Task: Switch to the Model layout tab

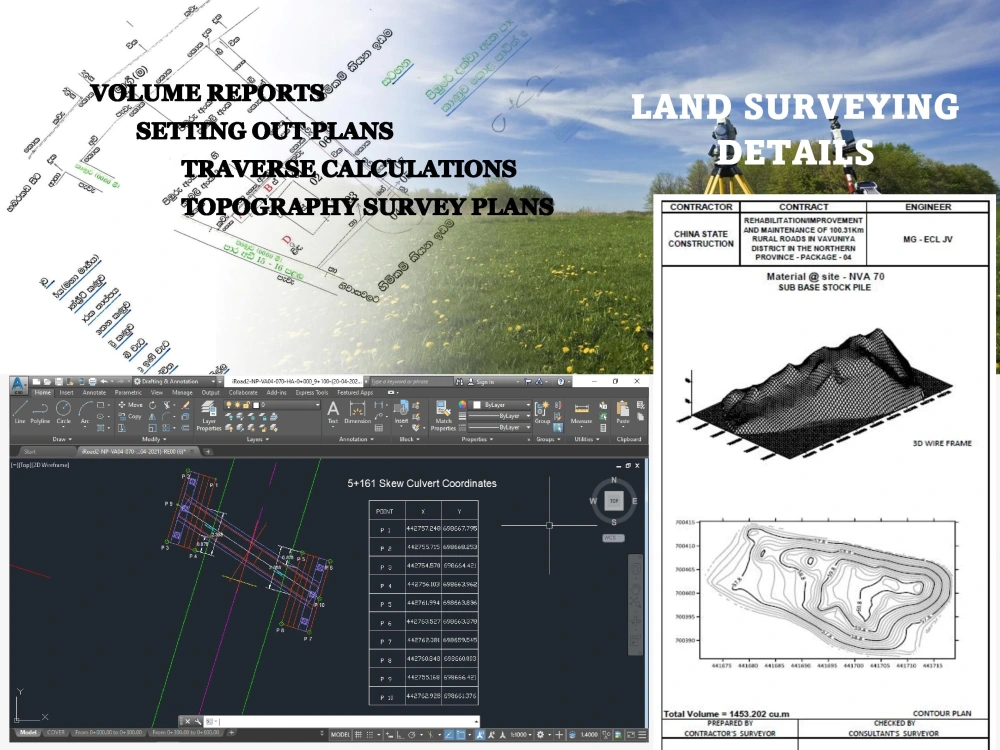Action: pos(28,735)
